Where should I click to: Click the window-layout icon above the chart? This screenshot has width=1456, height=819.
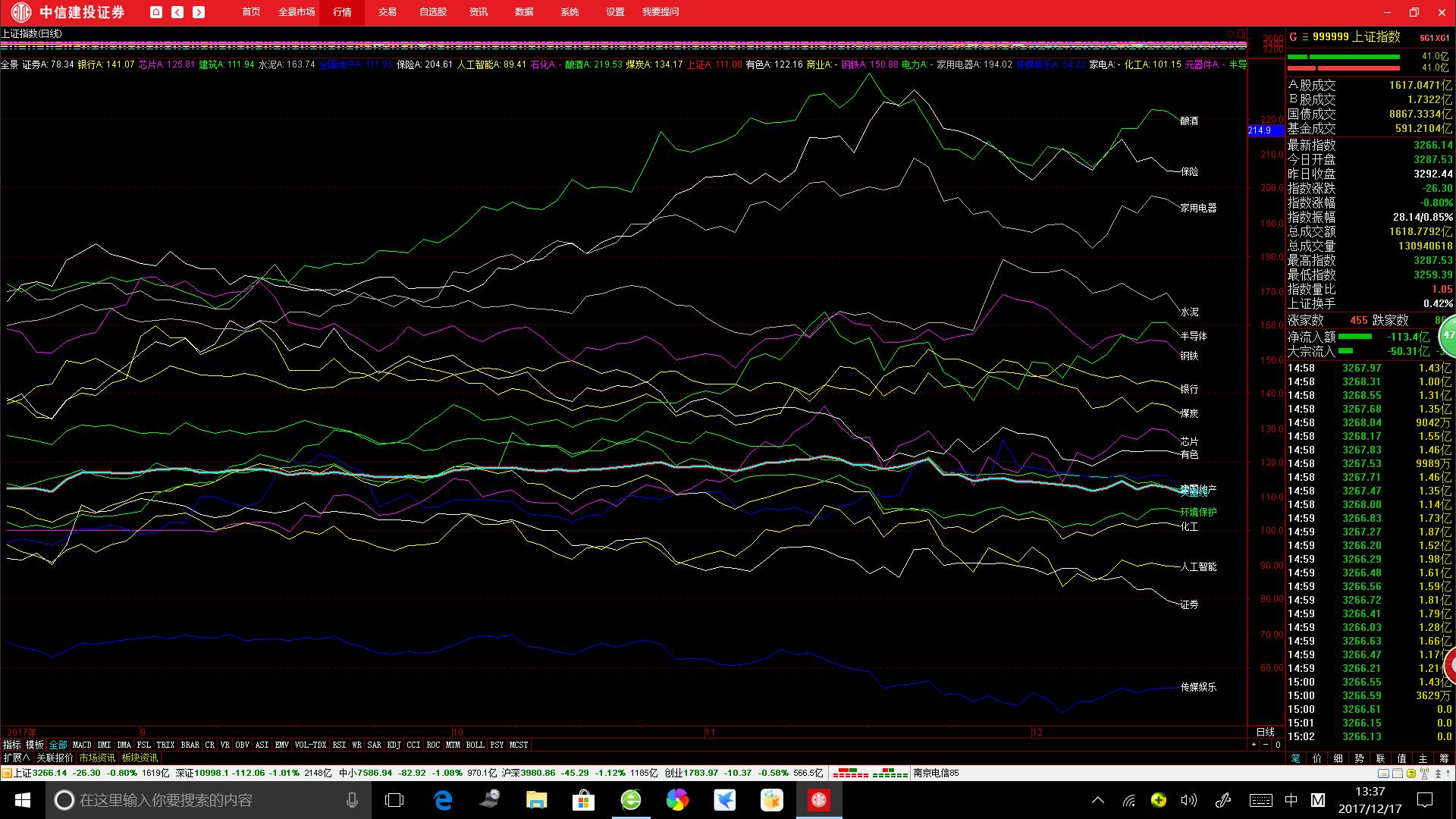(1241, 33)
